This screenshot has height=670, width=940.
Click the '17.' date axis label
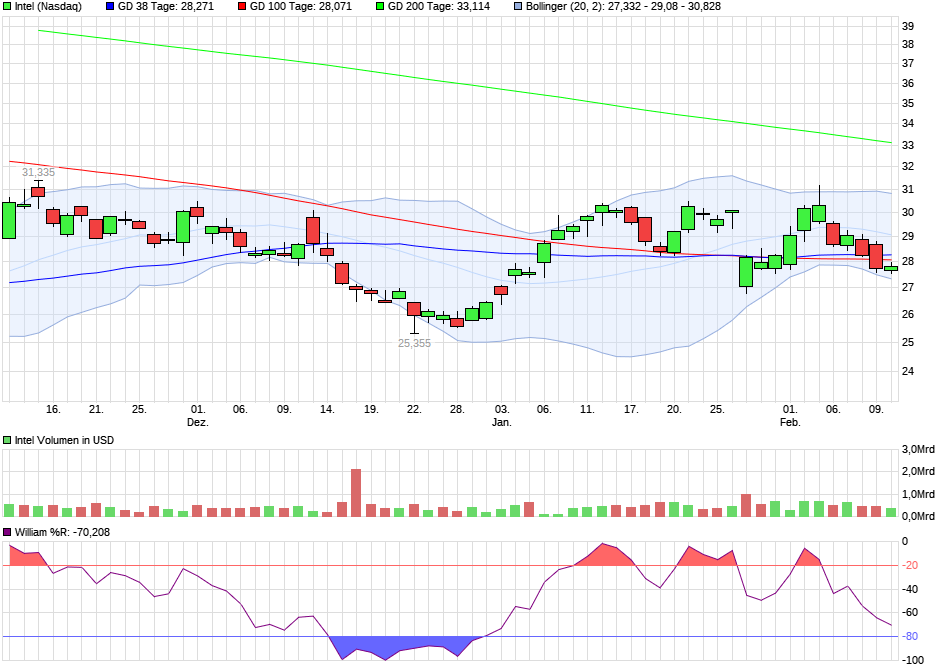(x=631, y=409)
